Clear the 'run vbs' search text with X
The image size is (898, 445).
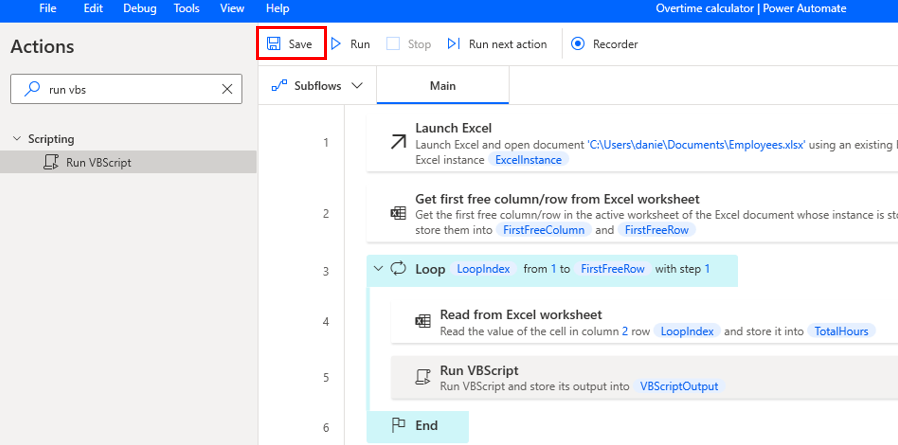coord(227,89)
